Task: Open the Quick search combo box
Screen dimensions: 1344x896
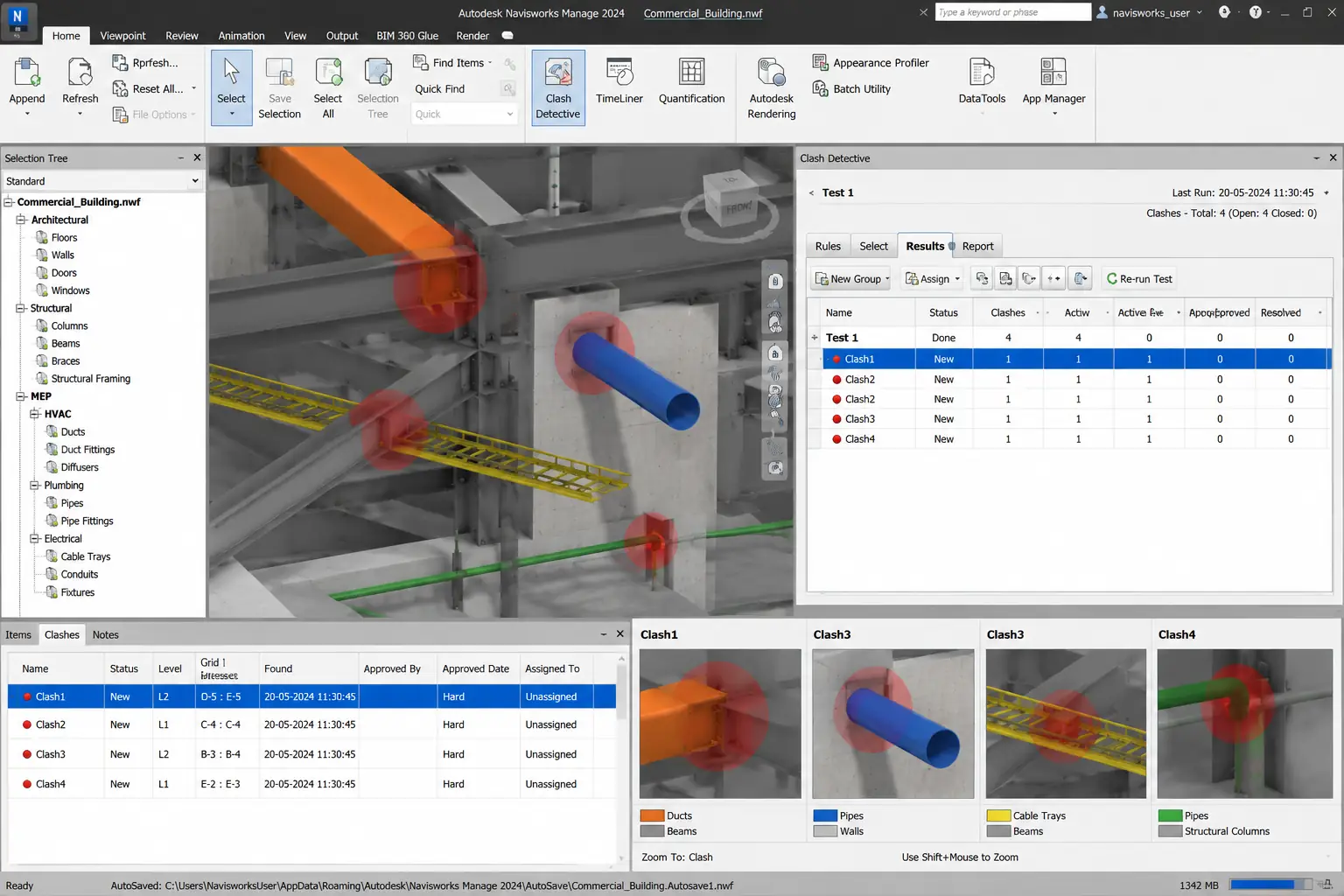Action: click(x=463, y=114)
